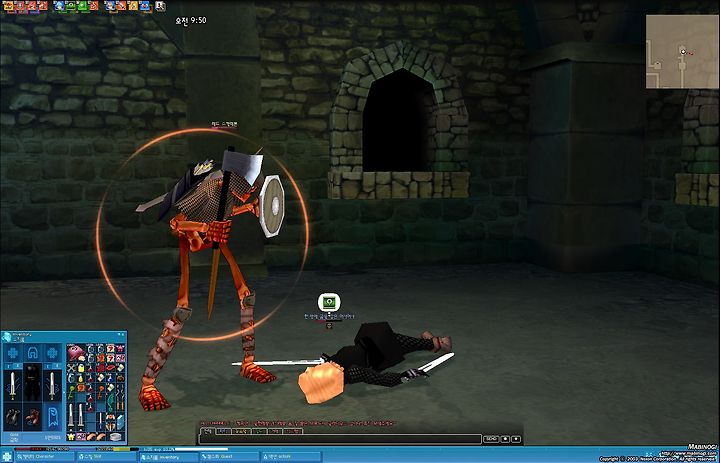Click the yellow stamina bar at bottom
Screen dimensions: 720x463
(x=118, y=449)
